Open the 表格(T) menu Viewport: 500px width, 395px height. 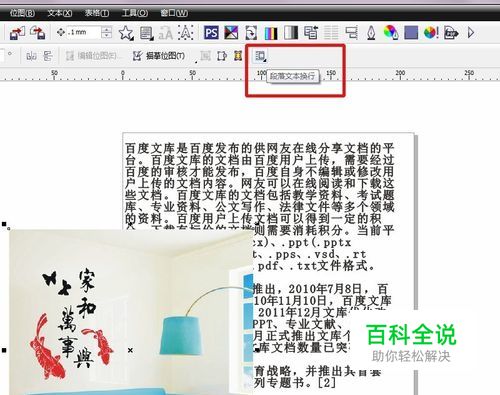[97, 13]
